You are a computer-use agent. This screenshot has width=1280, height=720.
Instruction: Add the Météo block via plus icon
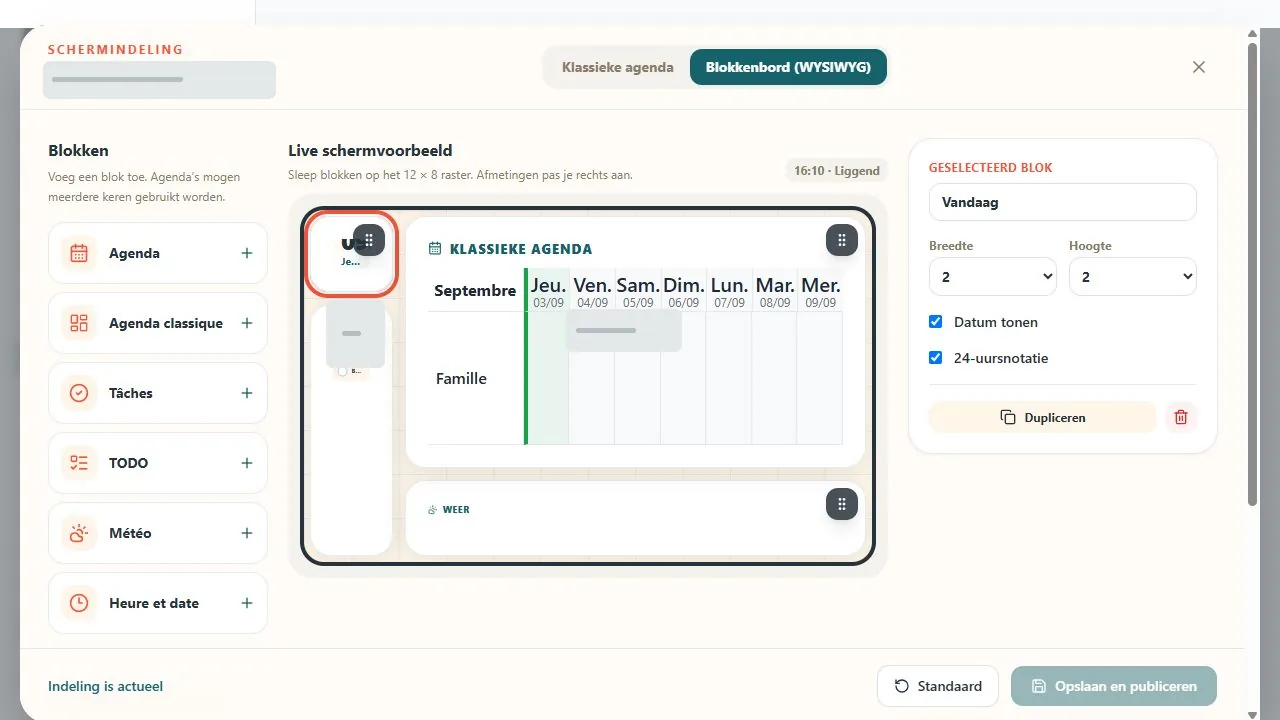coord(247,533)
